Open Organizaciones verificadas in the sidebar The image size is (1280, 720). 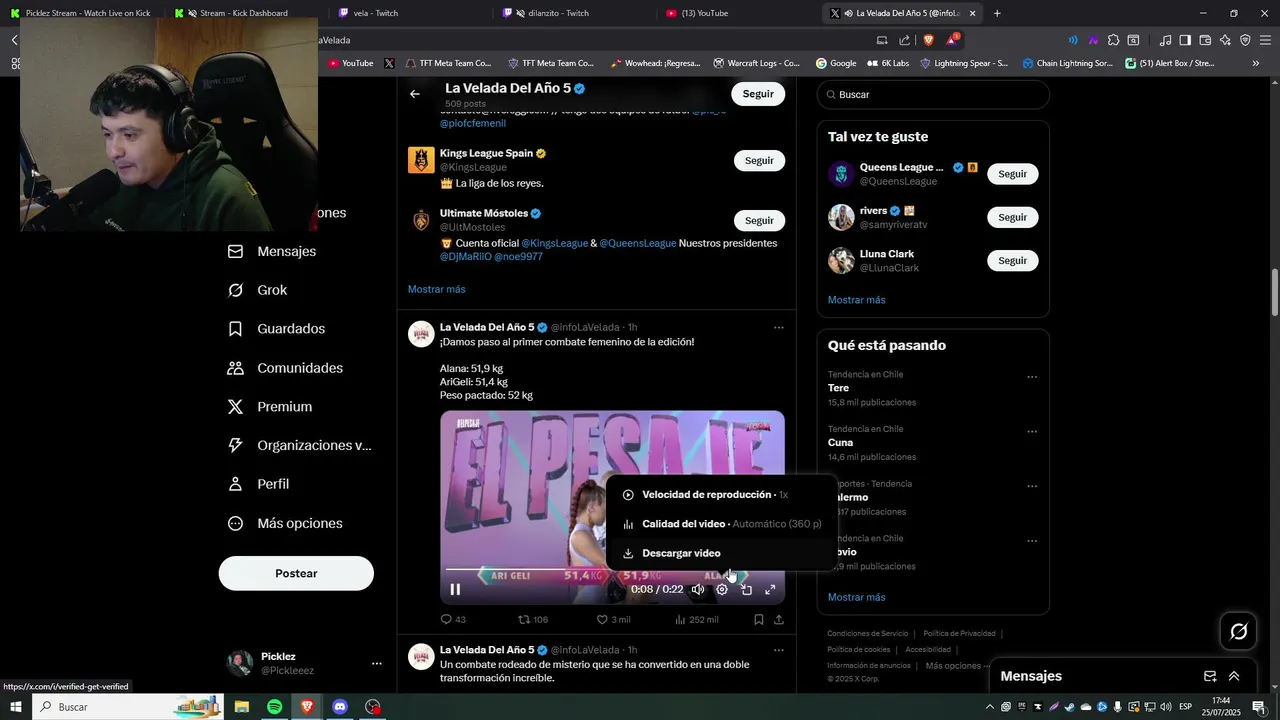299,446
